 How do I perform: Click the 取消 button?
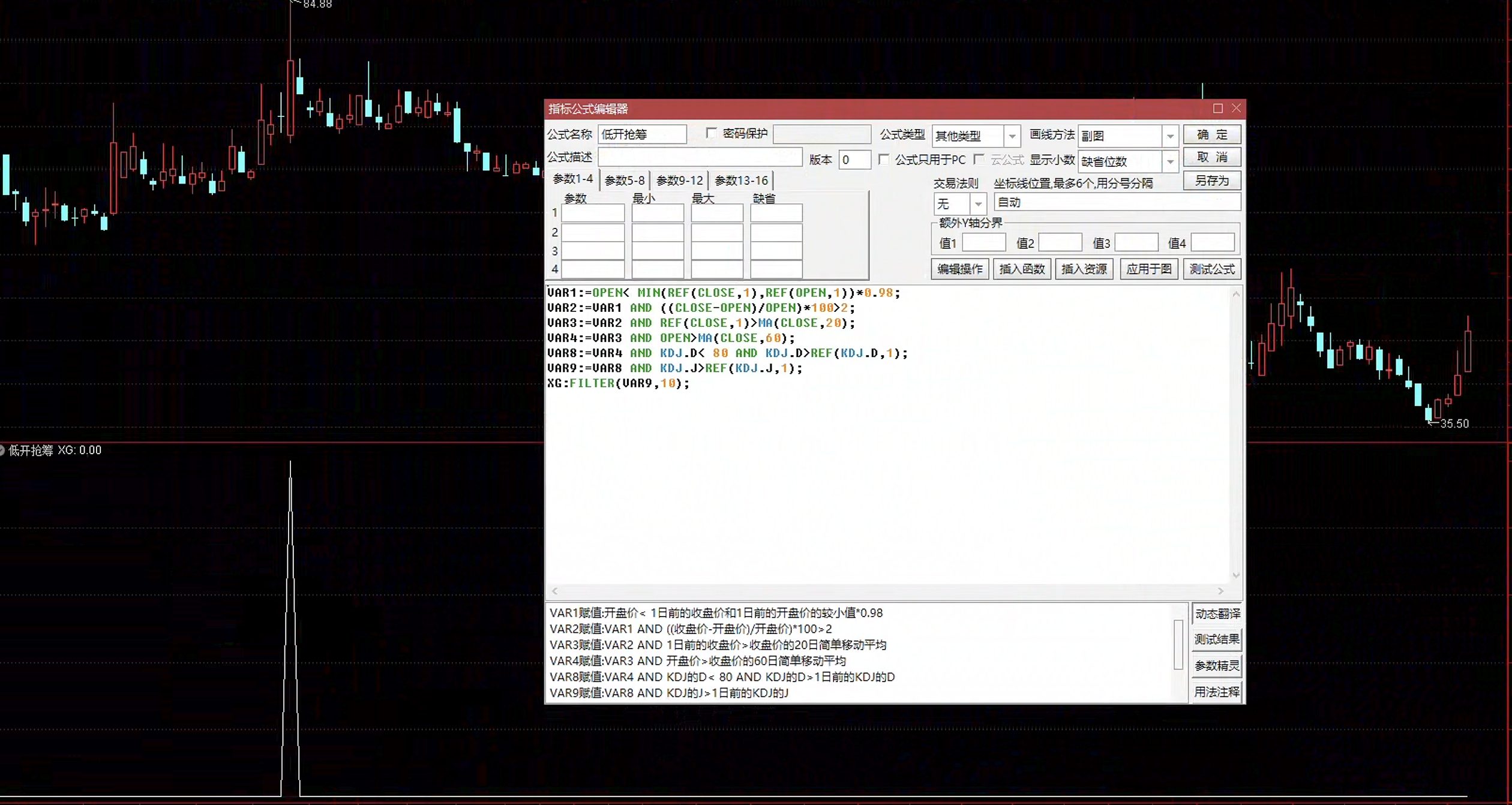[1212, 157]
